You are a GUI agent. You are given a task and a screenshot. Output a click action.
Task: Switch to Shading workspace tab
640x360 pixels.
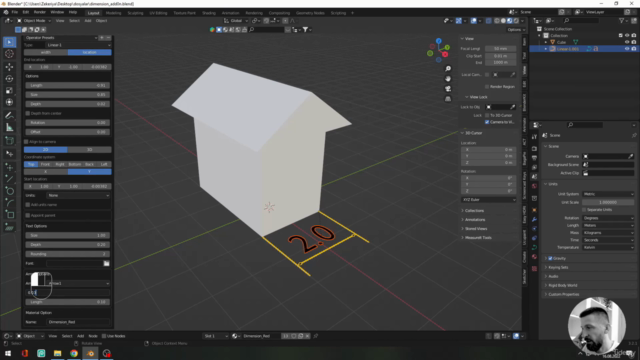[209, 13]
